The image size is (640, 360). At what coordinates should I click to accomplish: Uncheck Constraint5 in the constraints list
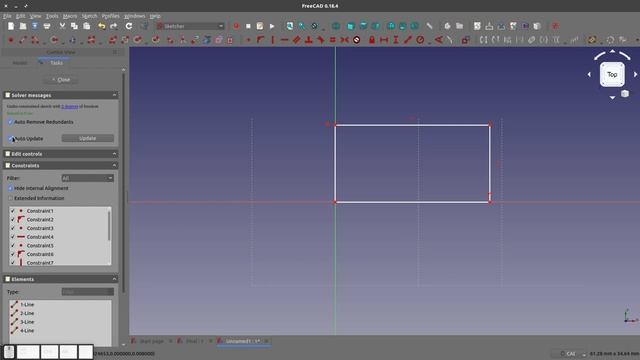(13, 246)
